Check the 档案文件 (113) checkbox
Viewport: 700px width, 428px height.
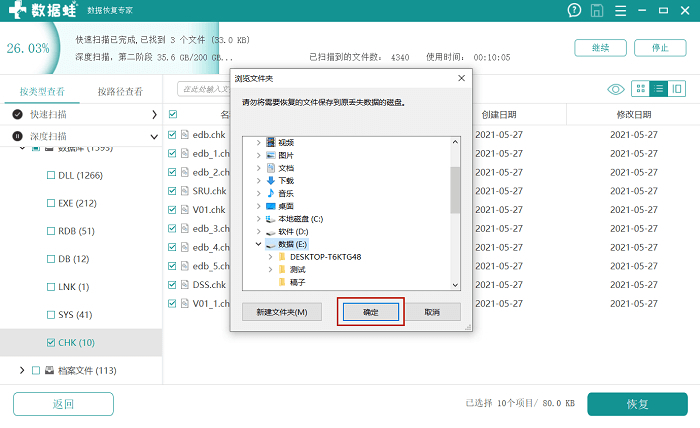(36, 370)
